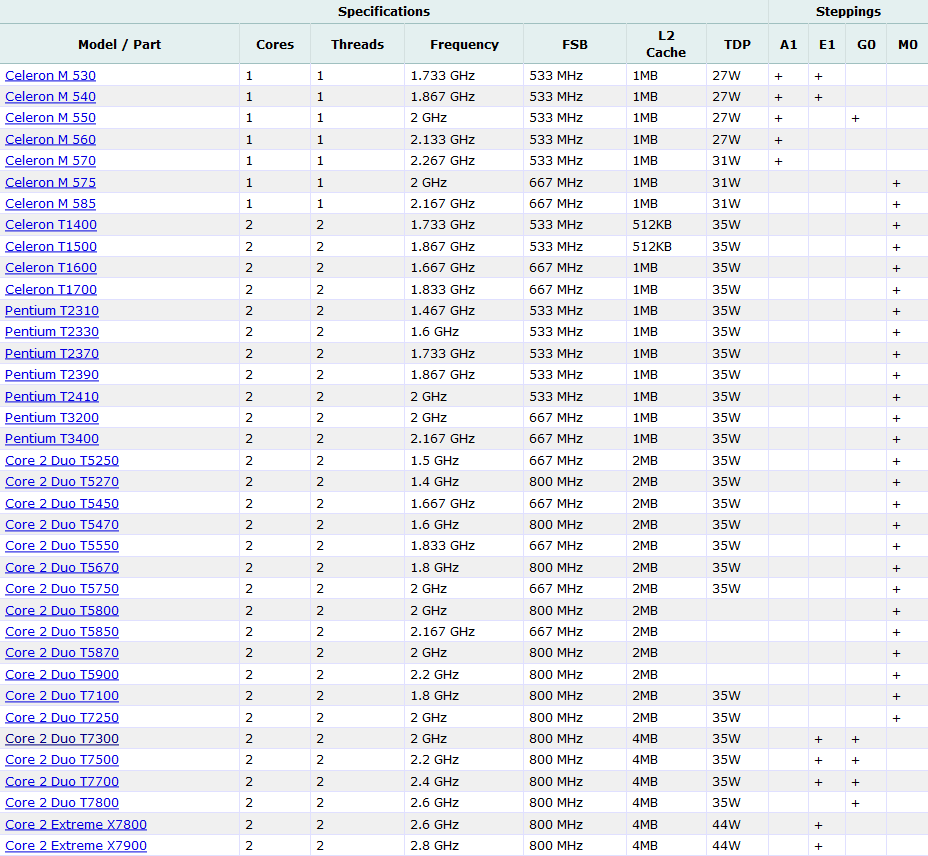The height and width of the screenshot is (856, 928).
Task: Click the A1 stepping column header
Action: click(788, 44)
